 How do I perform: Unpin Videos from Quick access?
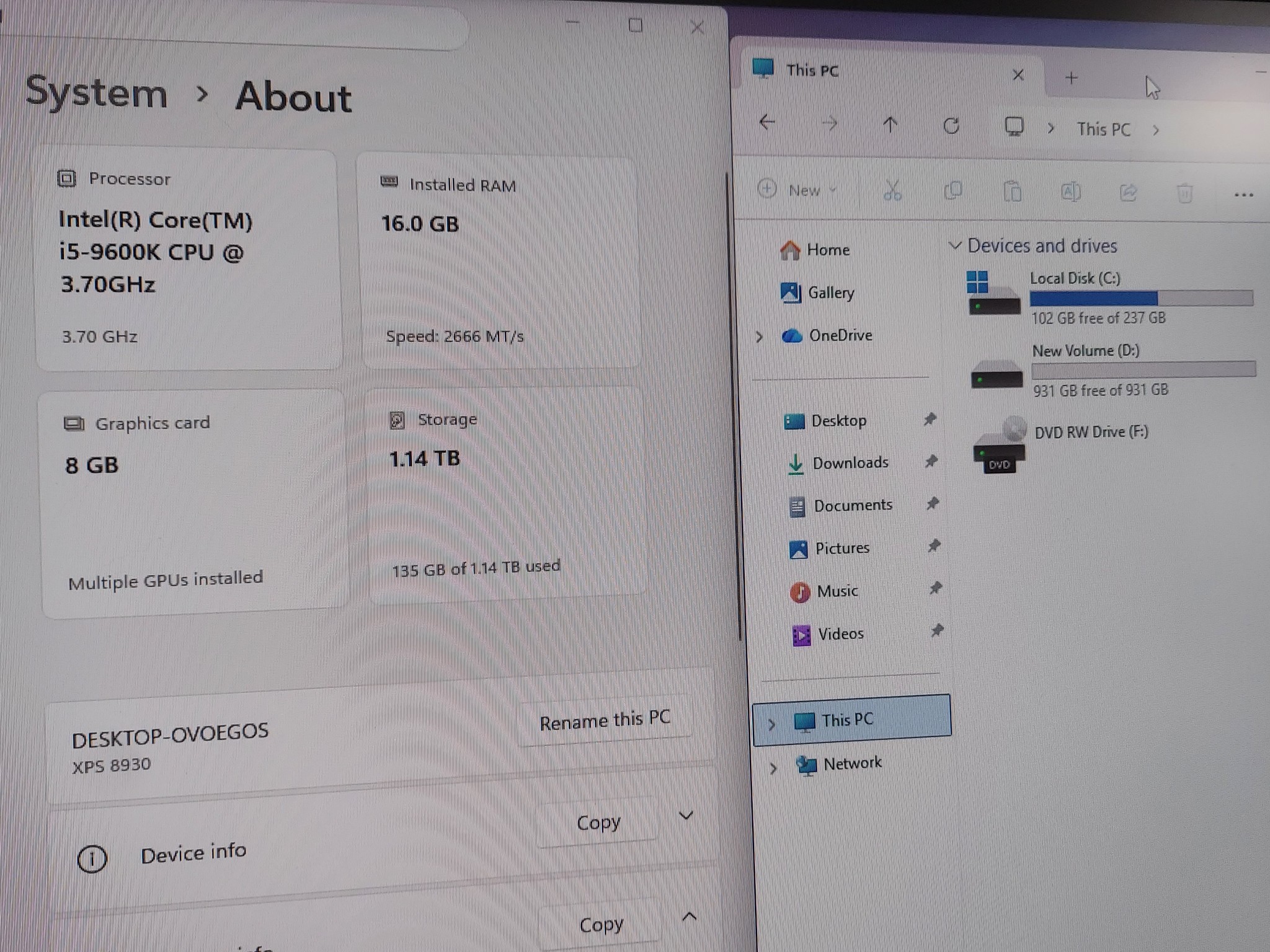(x=936, y=630)
